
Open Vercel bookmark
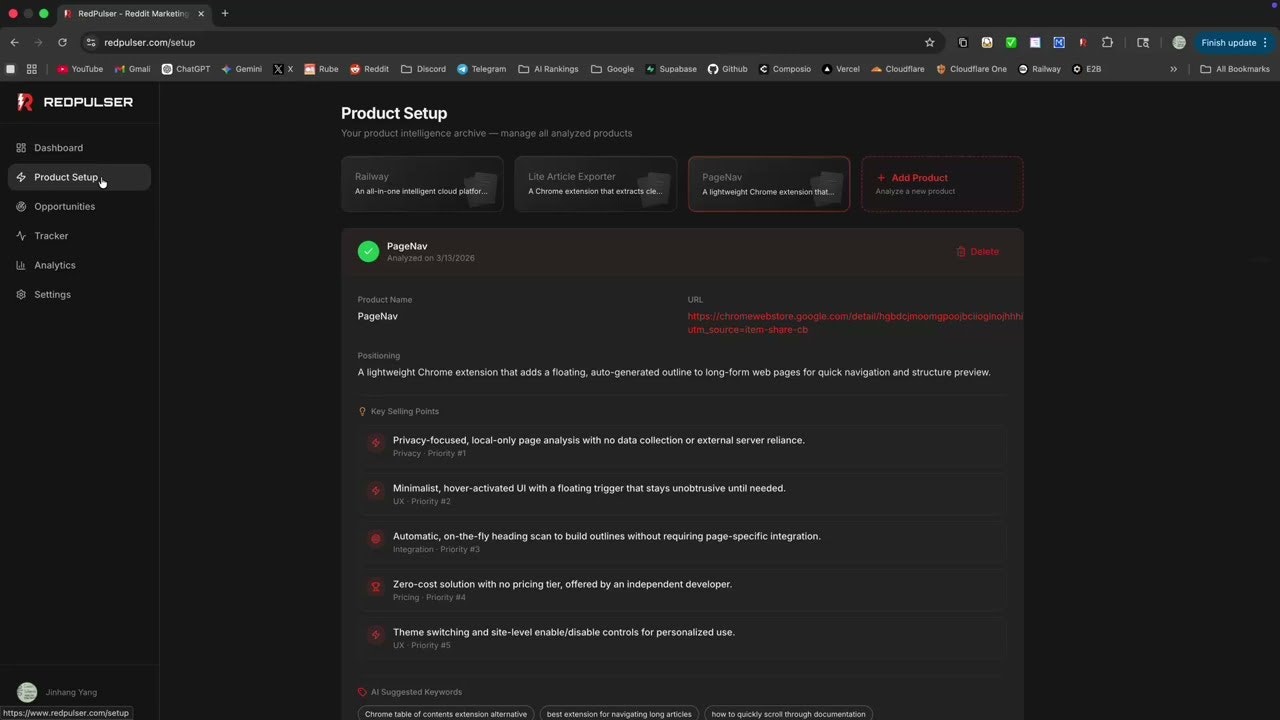coord(840,69)
